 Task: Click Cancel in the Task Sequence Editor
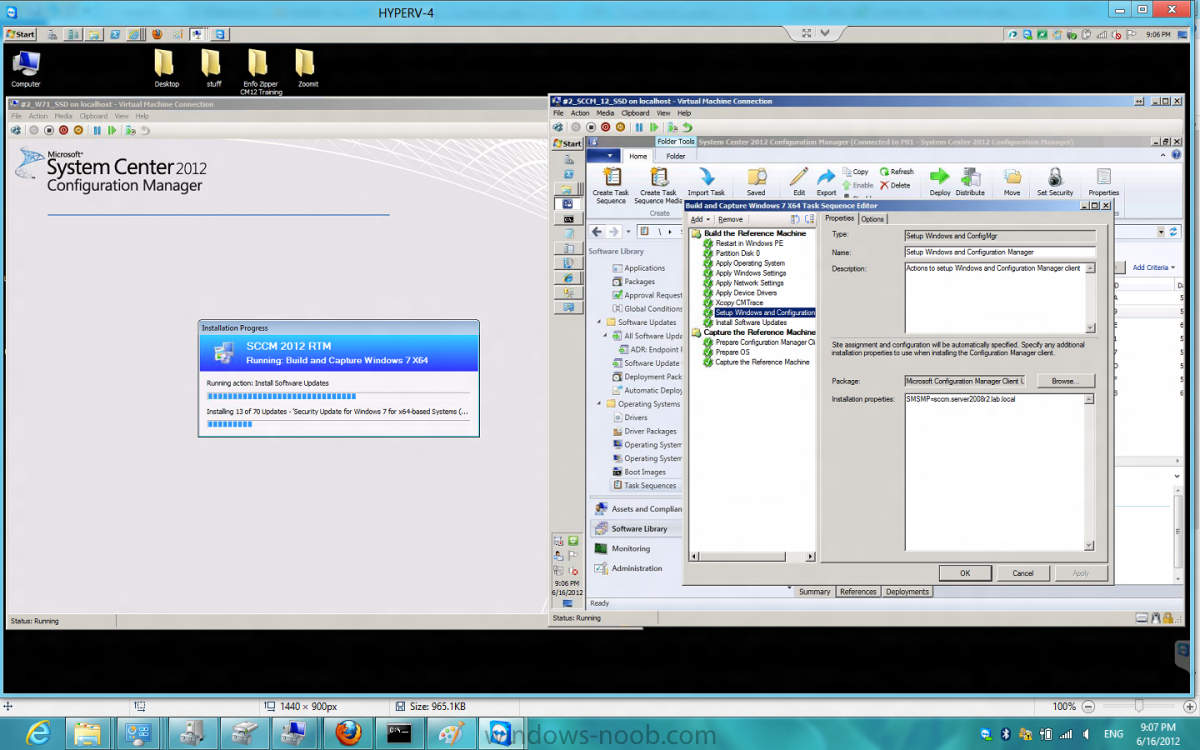pos(1023,573)
